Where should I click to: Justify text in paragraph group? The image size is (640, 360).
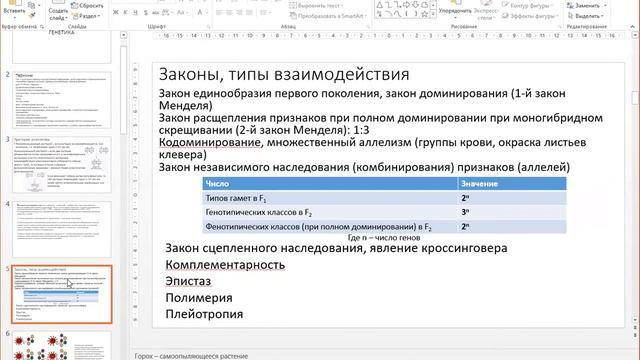click(250, 13)
